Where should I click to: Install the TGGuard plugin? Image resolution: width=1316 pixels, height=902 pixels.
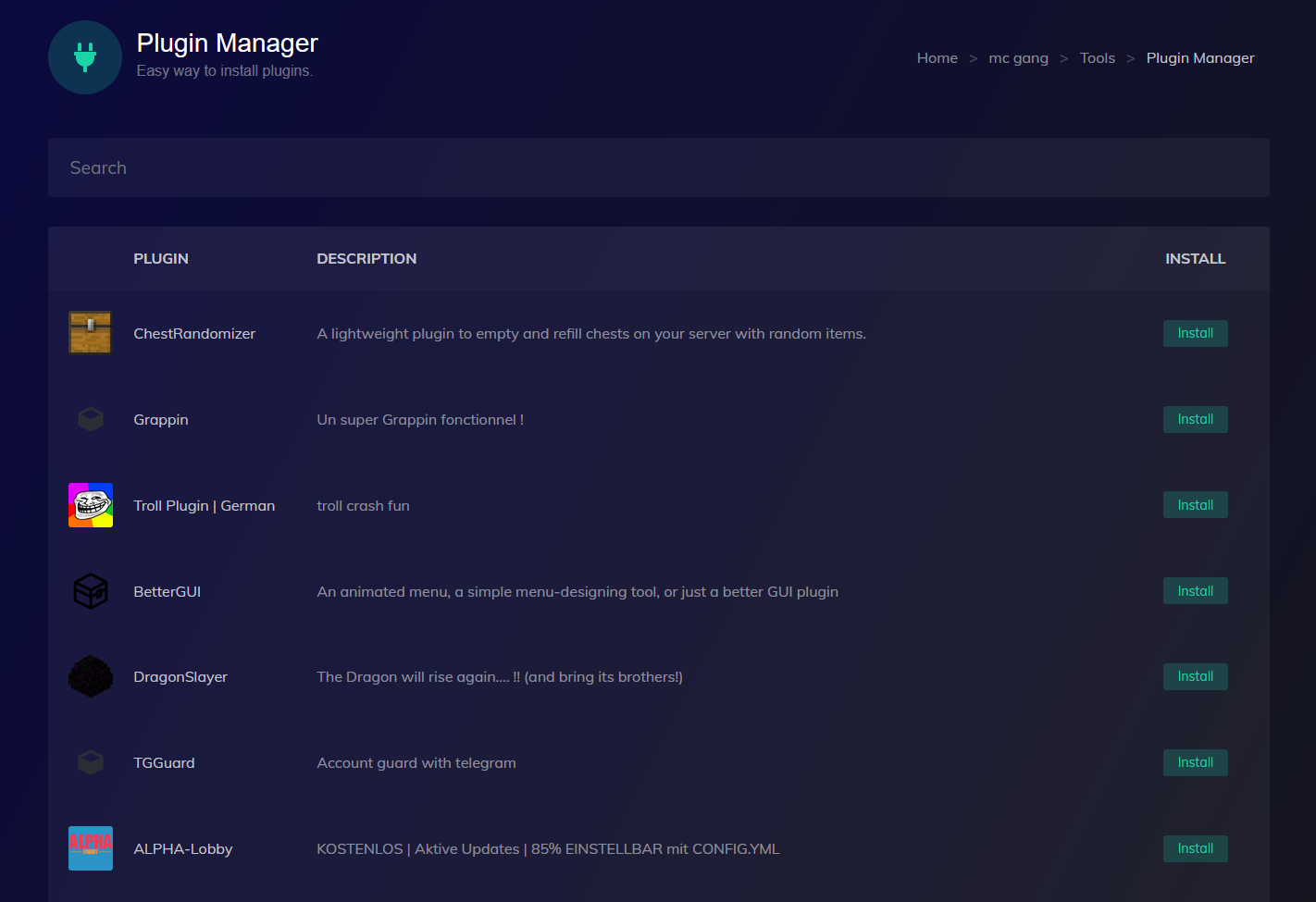tap(1196, 762)
